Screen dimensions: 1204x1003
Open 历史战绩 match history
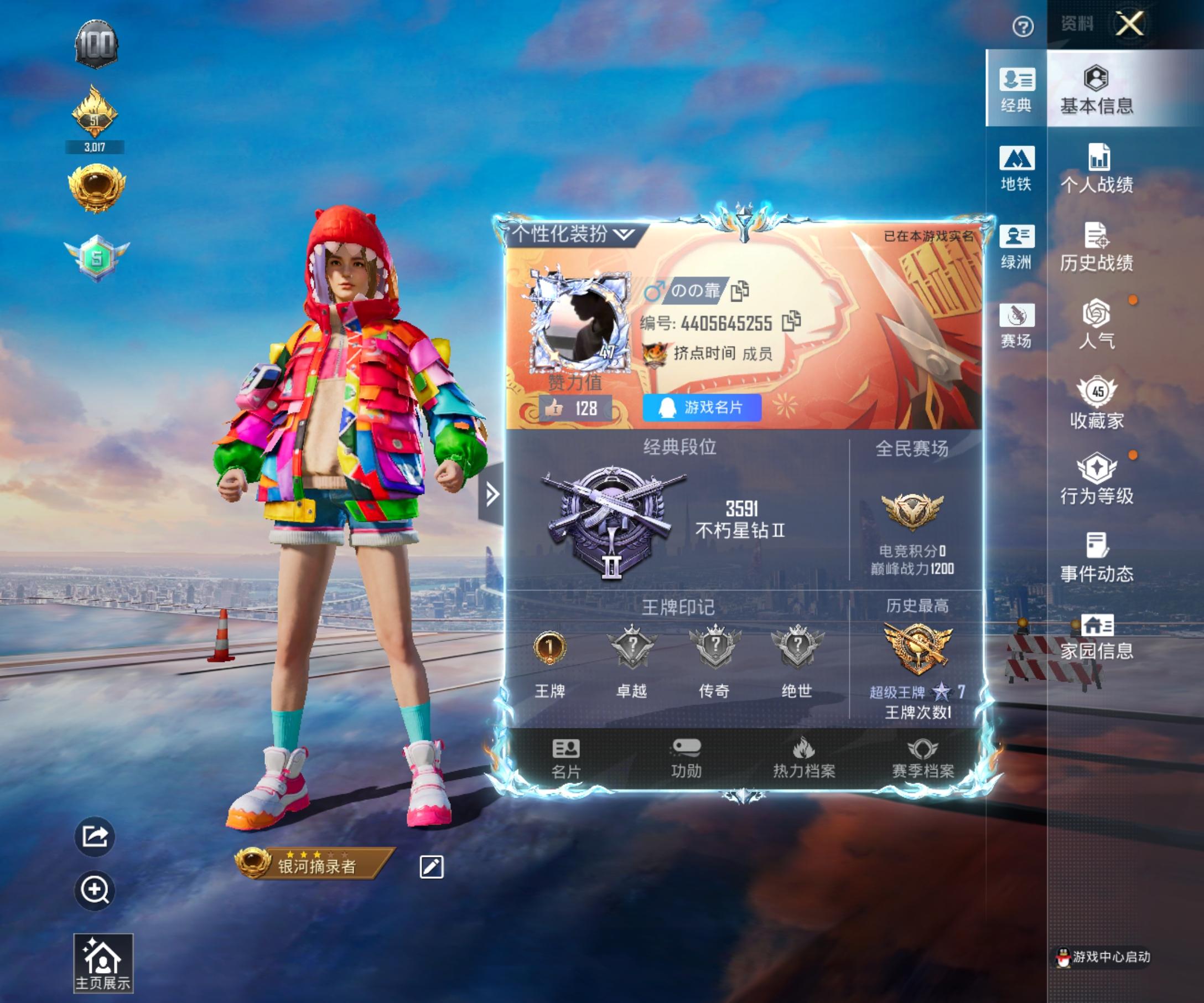(1097, 246)
